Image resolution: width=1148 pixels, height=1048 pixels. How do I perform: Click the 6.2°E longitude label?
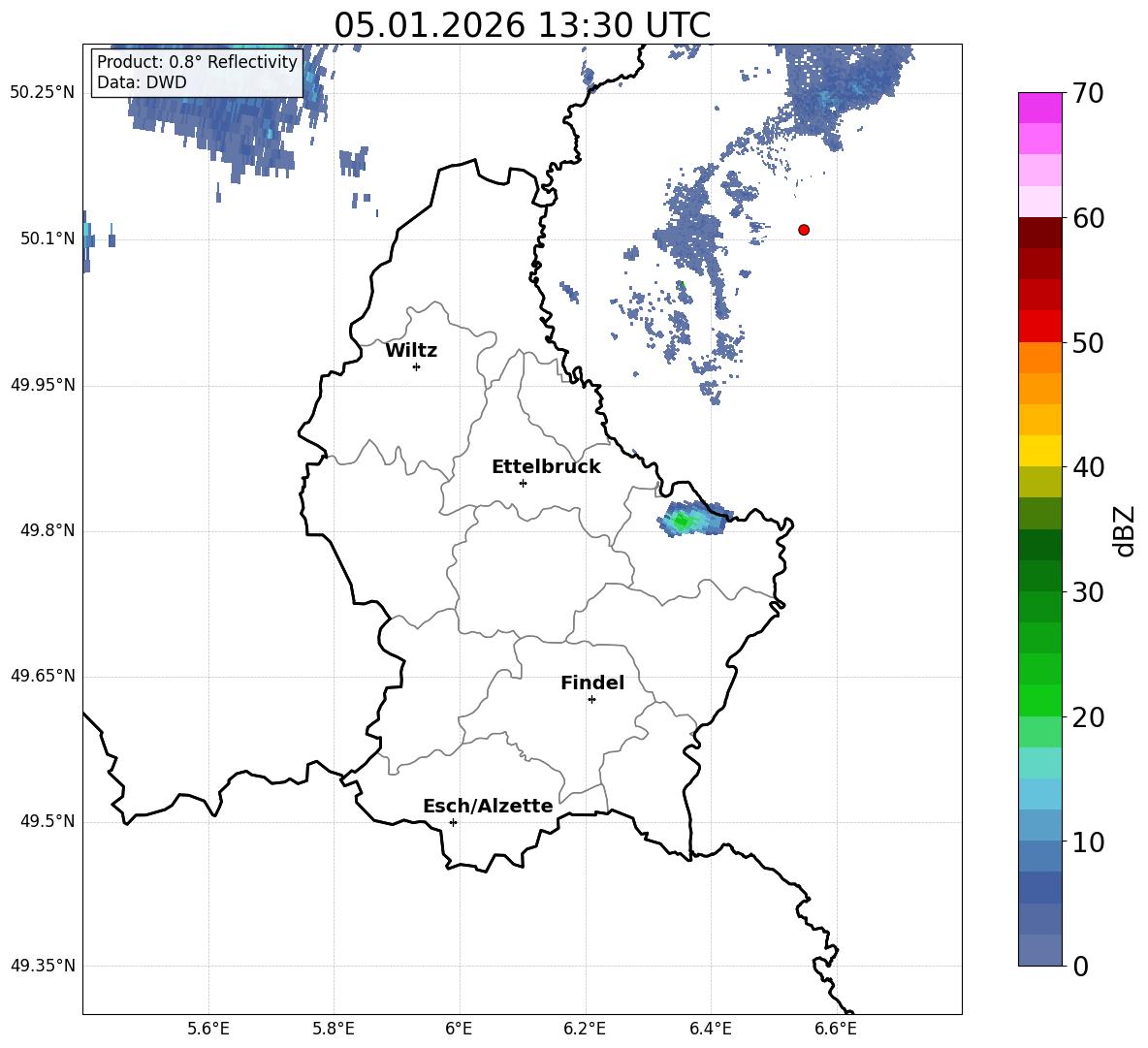click(585, 1029)
